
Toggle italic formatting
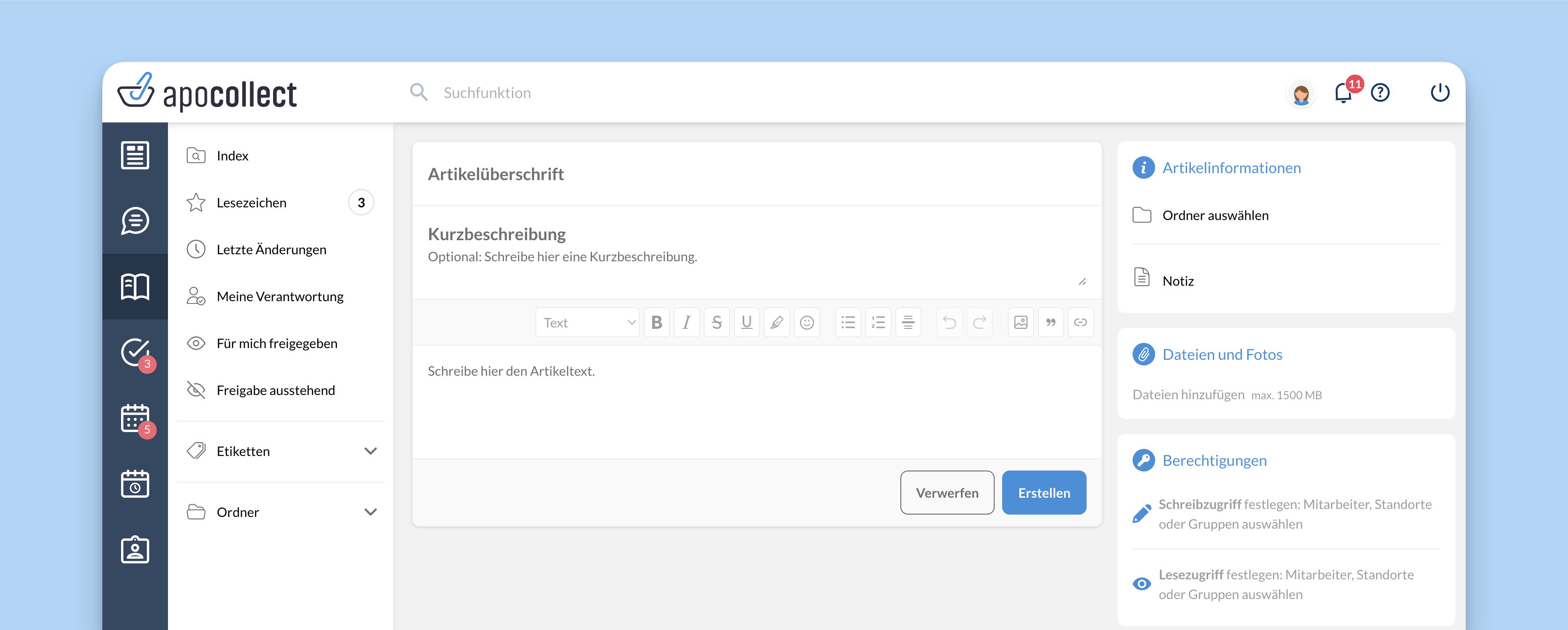686,323
